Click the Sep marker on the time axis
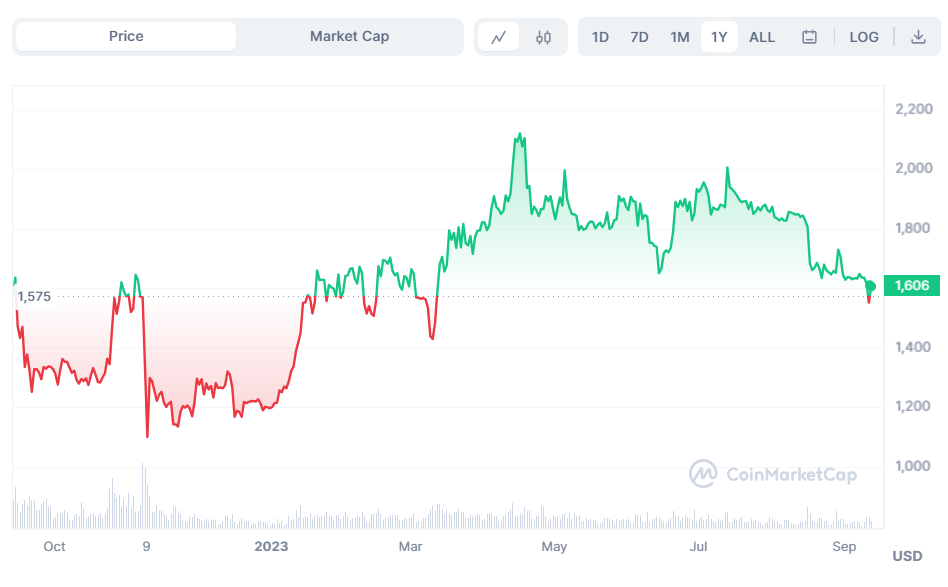This screenshot has height=587, width=948. coord(845,546)
